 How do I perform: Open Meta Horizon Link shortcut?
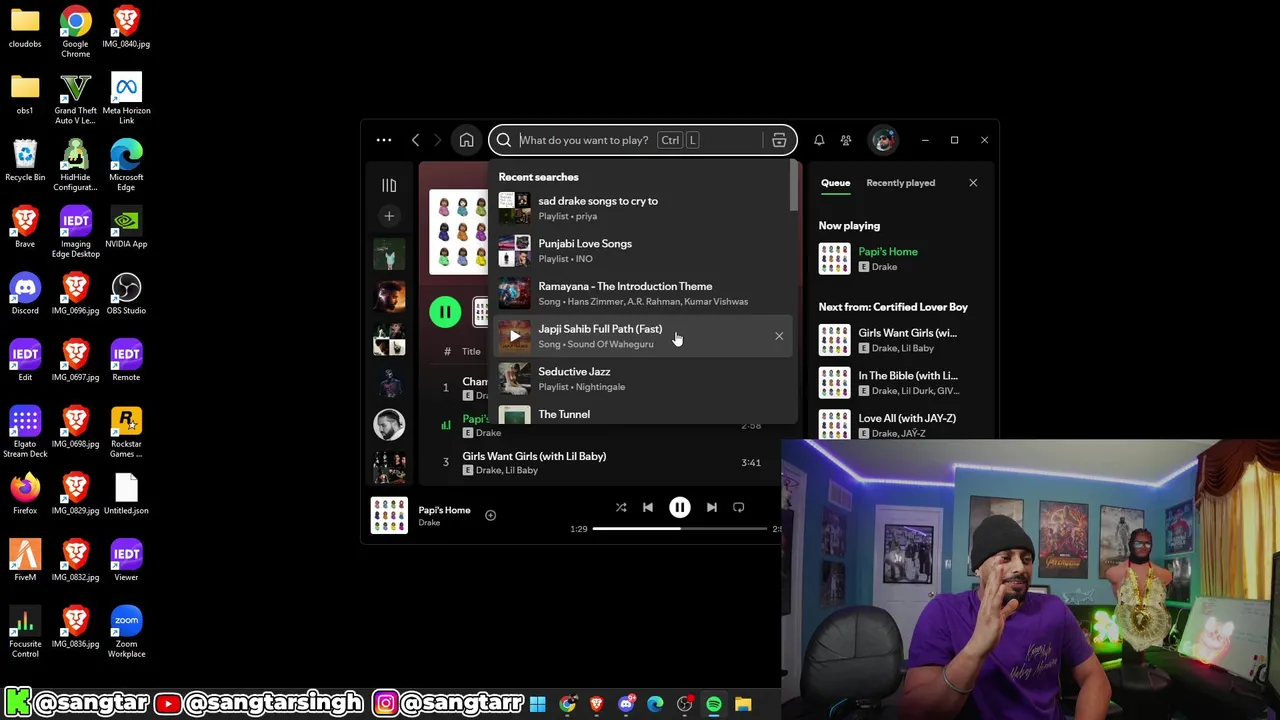click(126, 99)
